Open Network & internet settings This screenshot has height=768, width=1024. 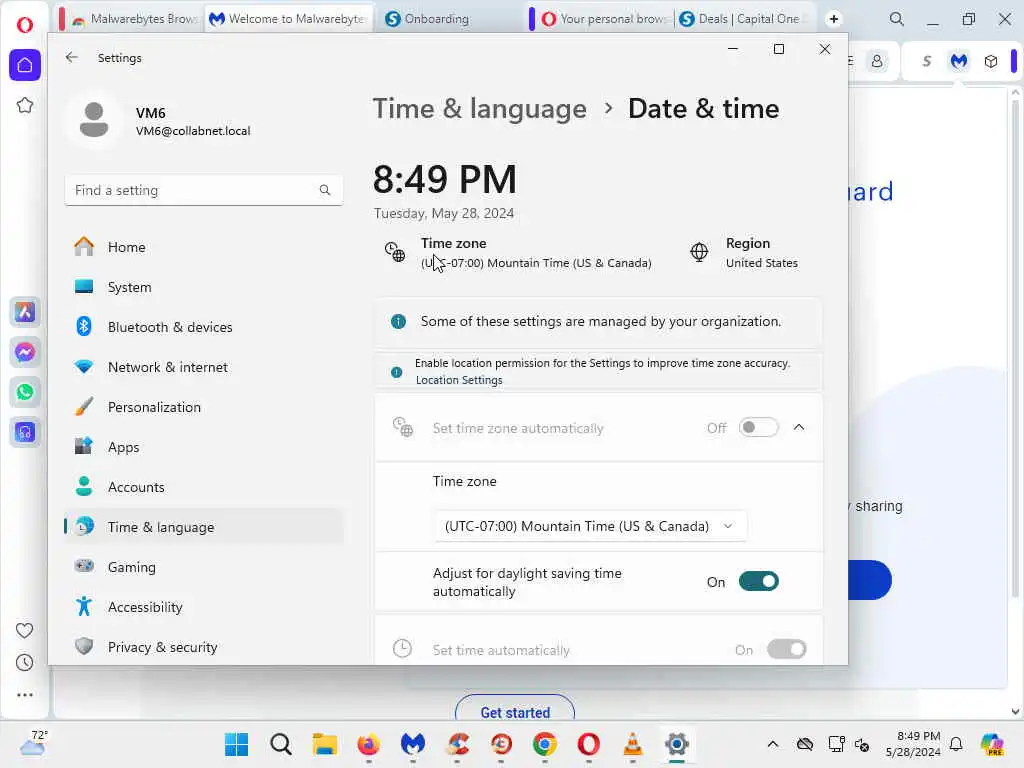tap(204, 367)
